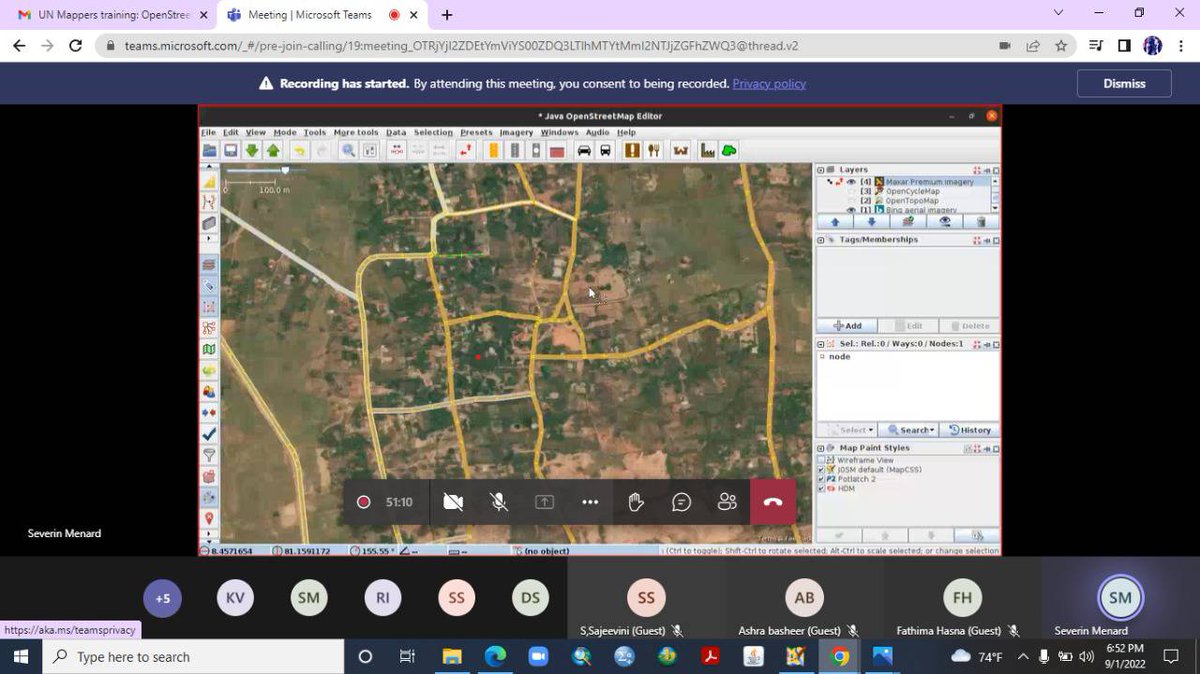Open Teams meeting chat
This screenshot has width=1200, height=674.
tap(681, 502)
